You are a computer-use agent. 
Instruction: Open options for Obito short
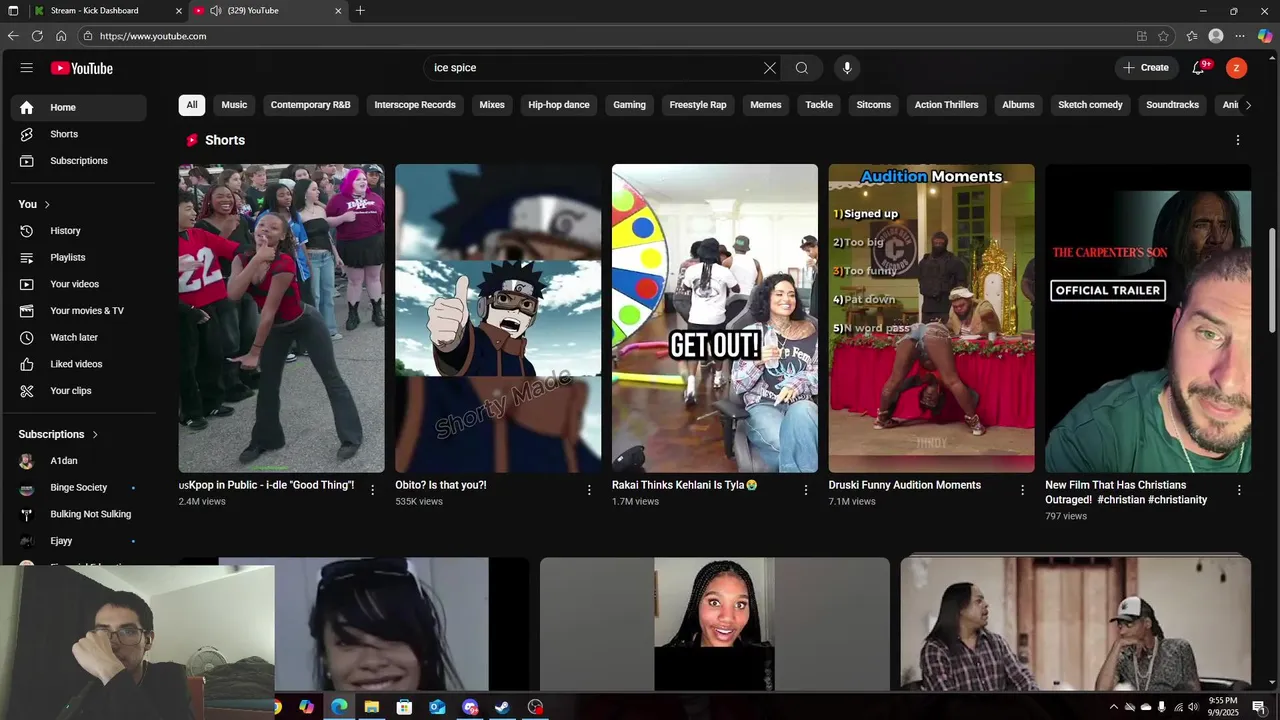coord(589,490)
